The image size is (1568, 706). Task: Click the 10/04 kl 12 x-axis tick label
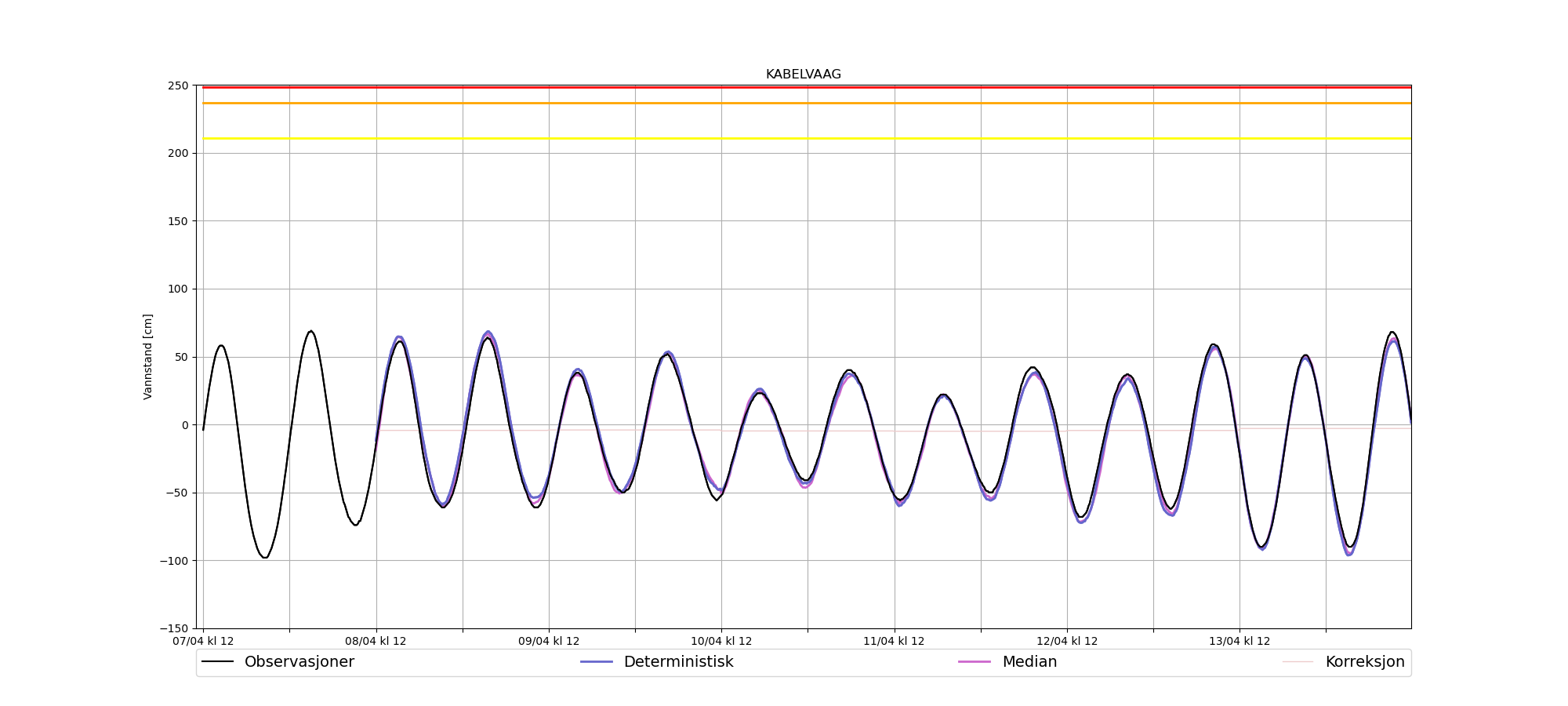[x=721, y=641]
